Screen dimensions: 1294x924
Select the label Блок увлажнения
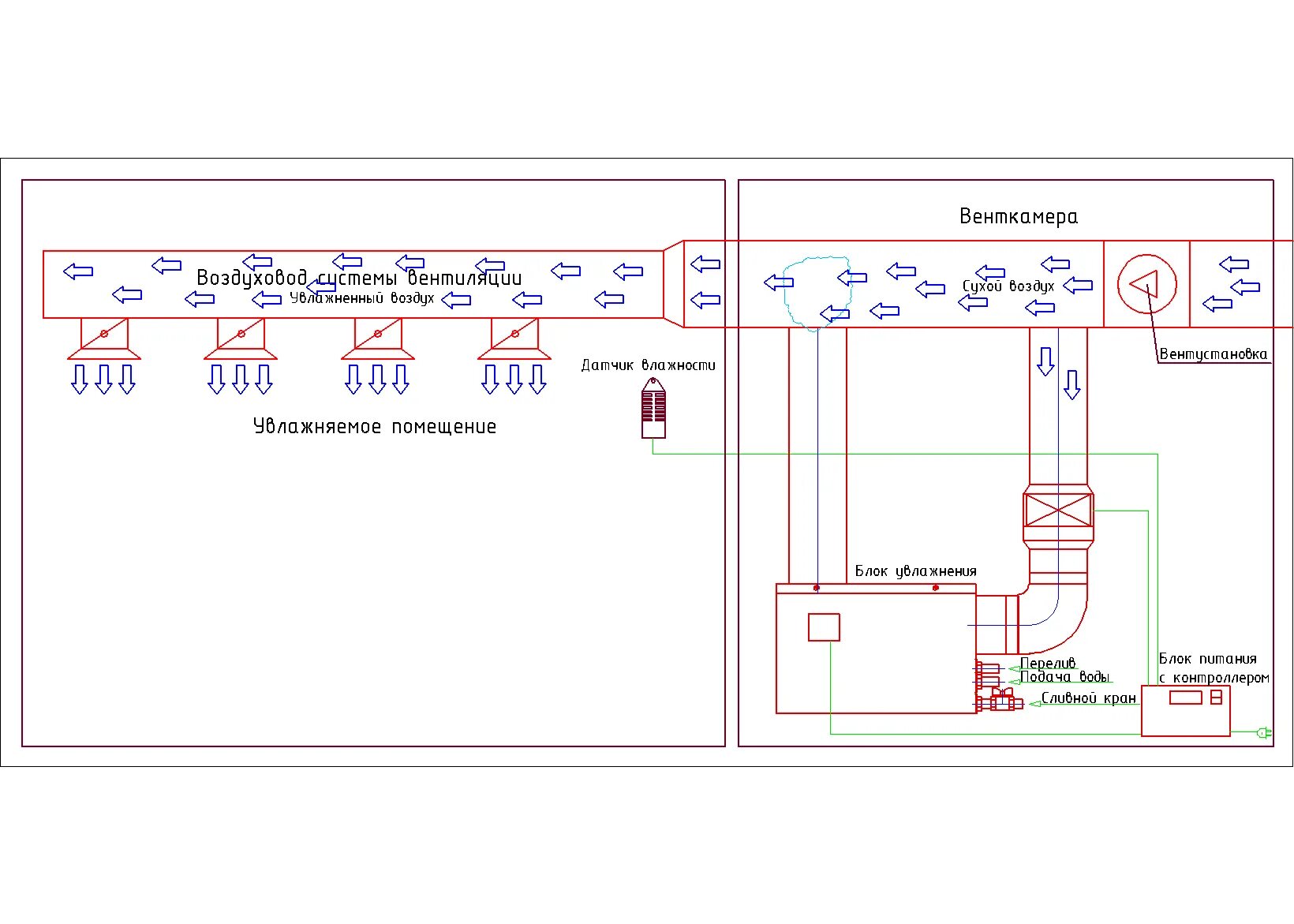pos(916,571)
